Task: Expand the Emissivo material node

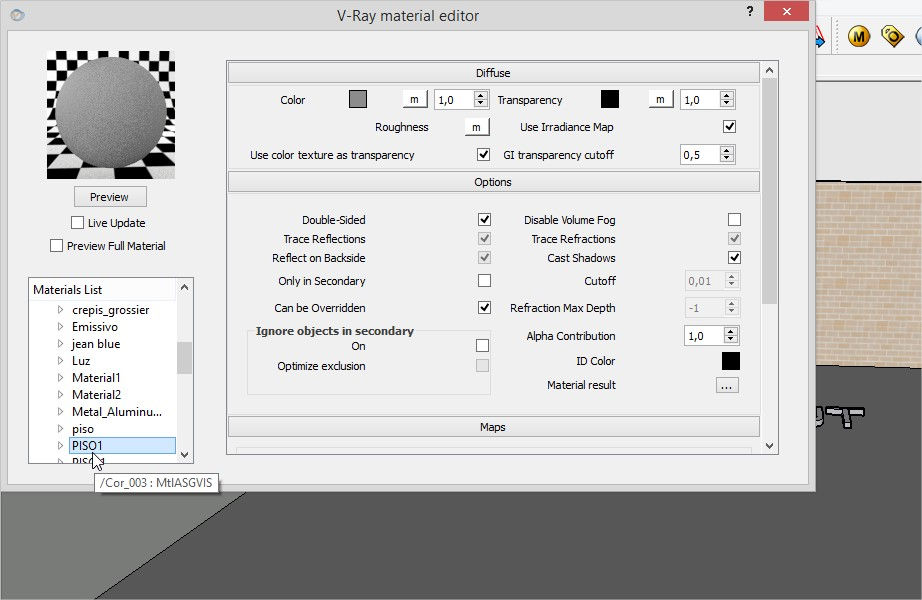Action: click(x=60, y=326)
